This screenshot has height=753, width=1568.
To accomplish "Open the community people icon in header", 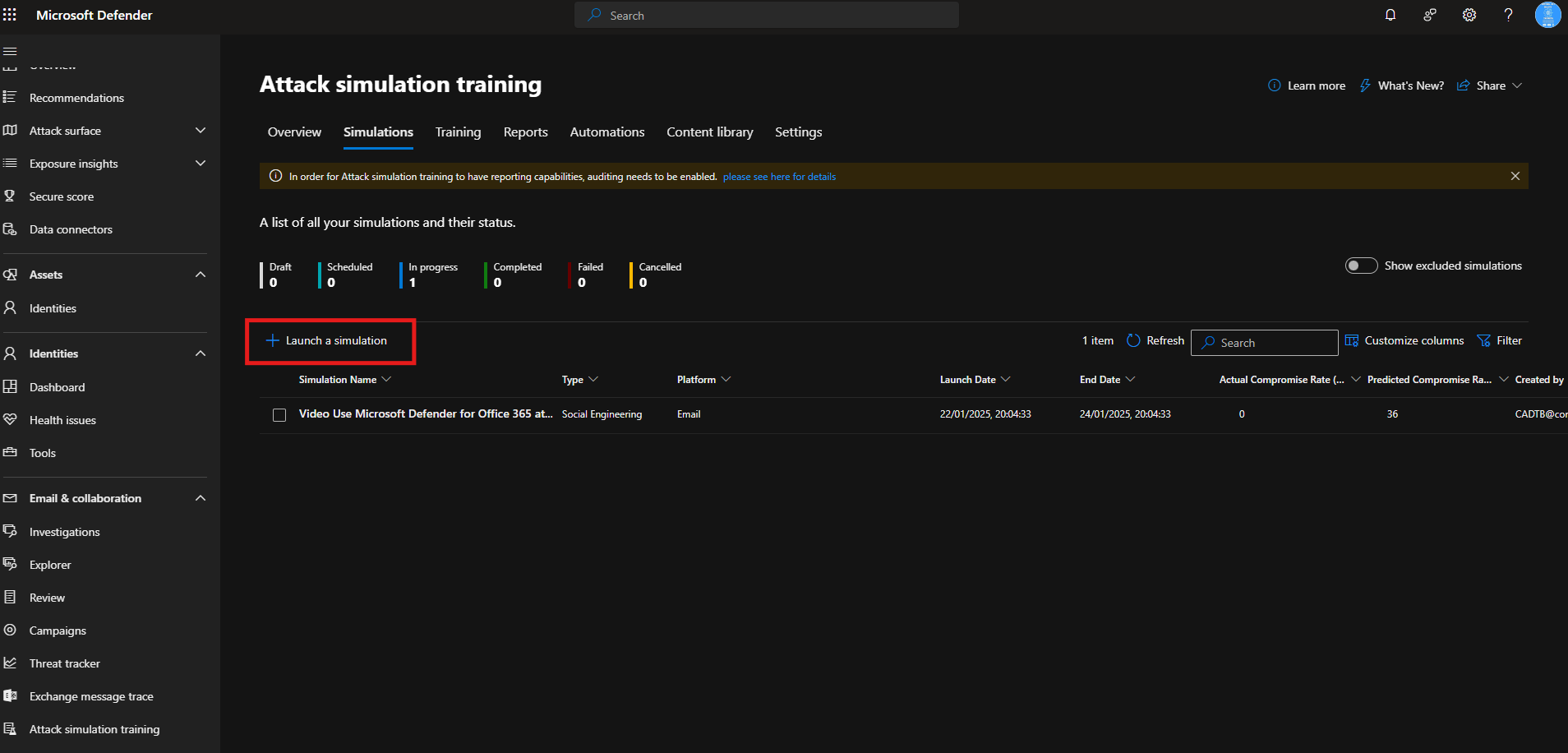I will (x=1430, y=15).
